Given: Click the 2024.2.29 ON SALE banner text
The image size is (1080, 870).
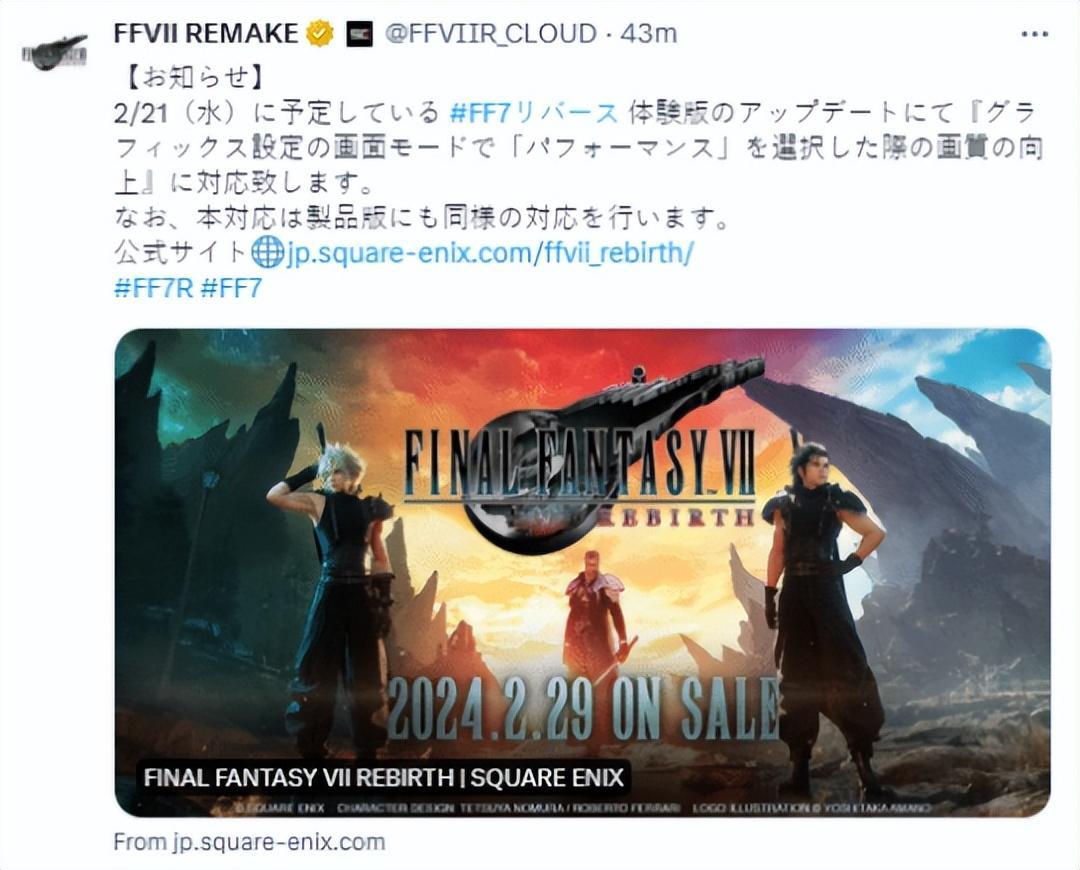Looking at the screenshot, I should 584,710.
